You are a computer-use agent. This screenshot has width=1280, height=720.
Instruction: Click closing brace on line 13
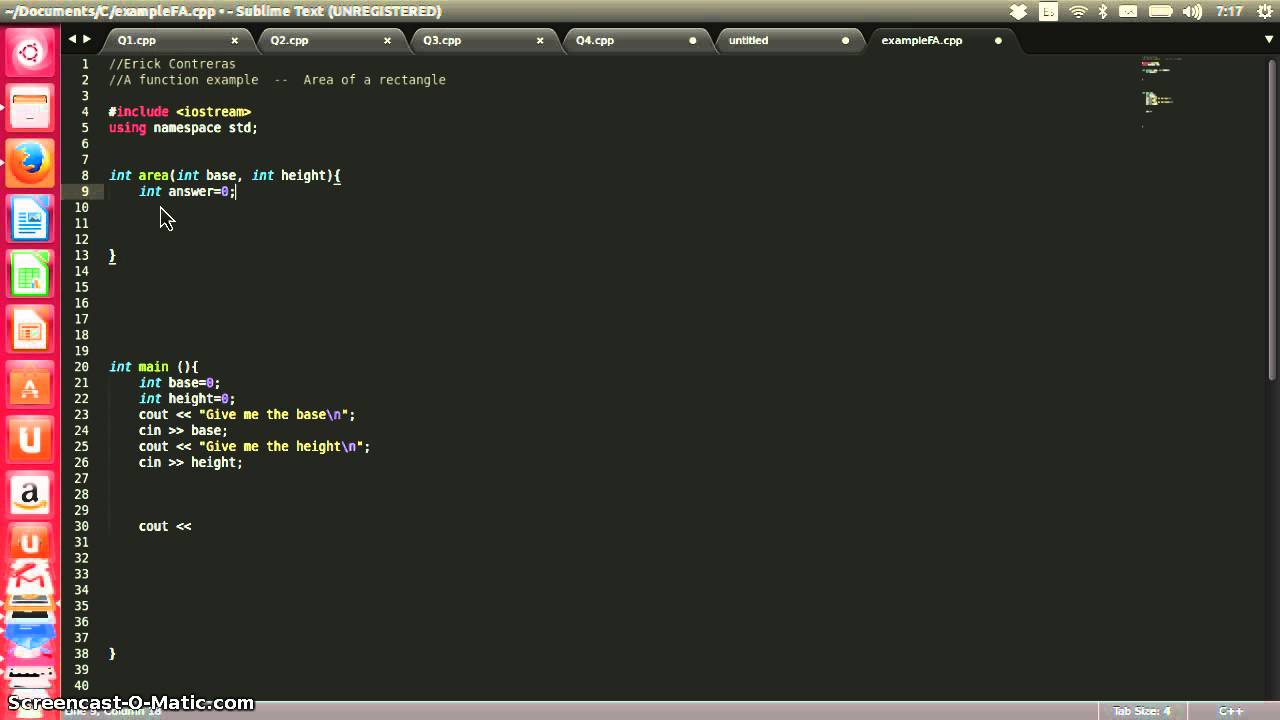pyautogui.click(x=112, y=256)
